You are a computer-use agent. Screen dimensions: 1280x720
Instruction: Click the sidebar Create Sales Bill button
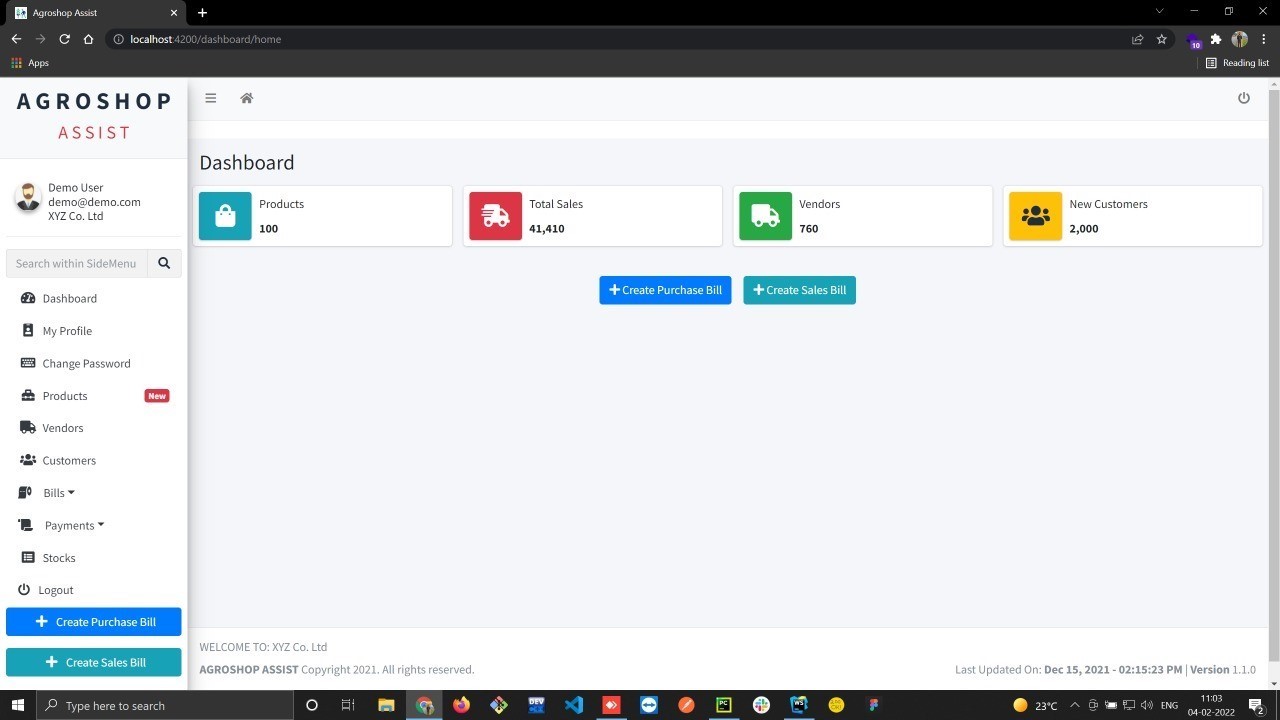point(94,662)
